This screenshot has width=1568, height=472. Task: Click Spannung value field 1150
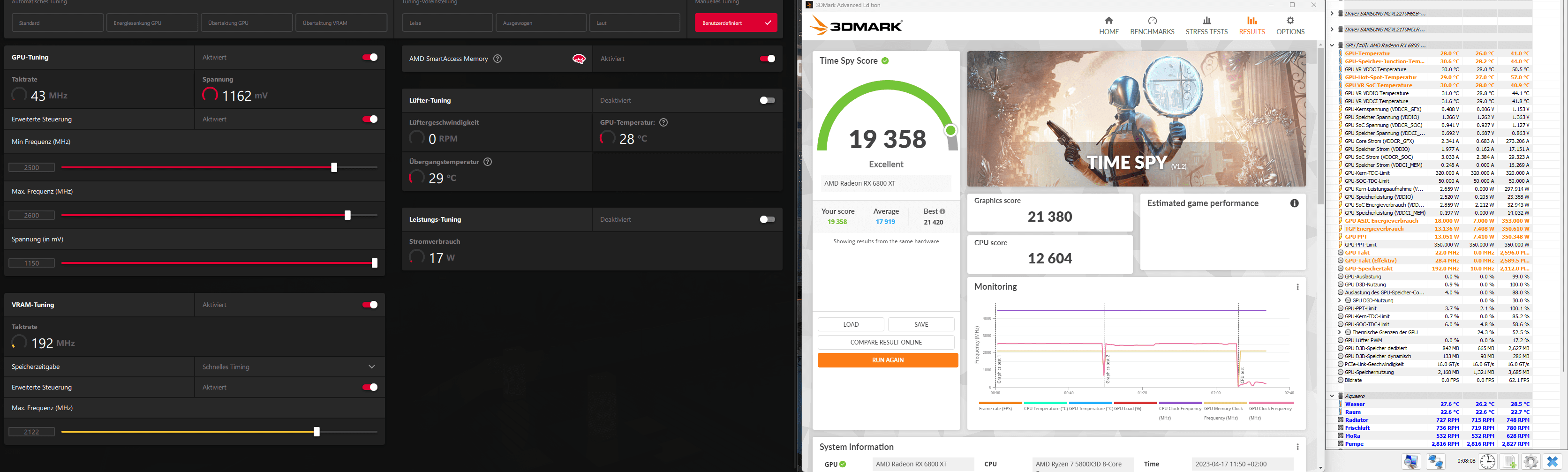point(32,263)
